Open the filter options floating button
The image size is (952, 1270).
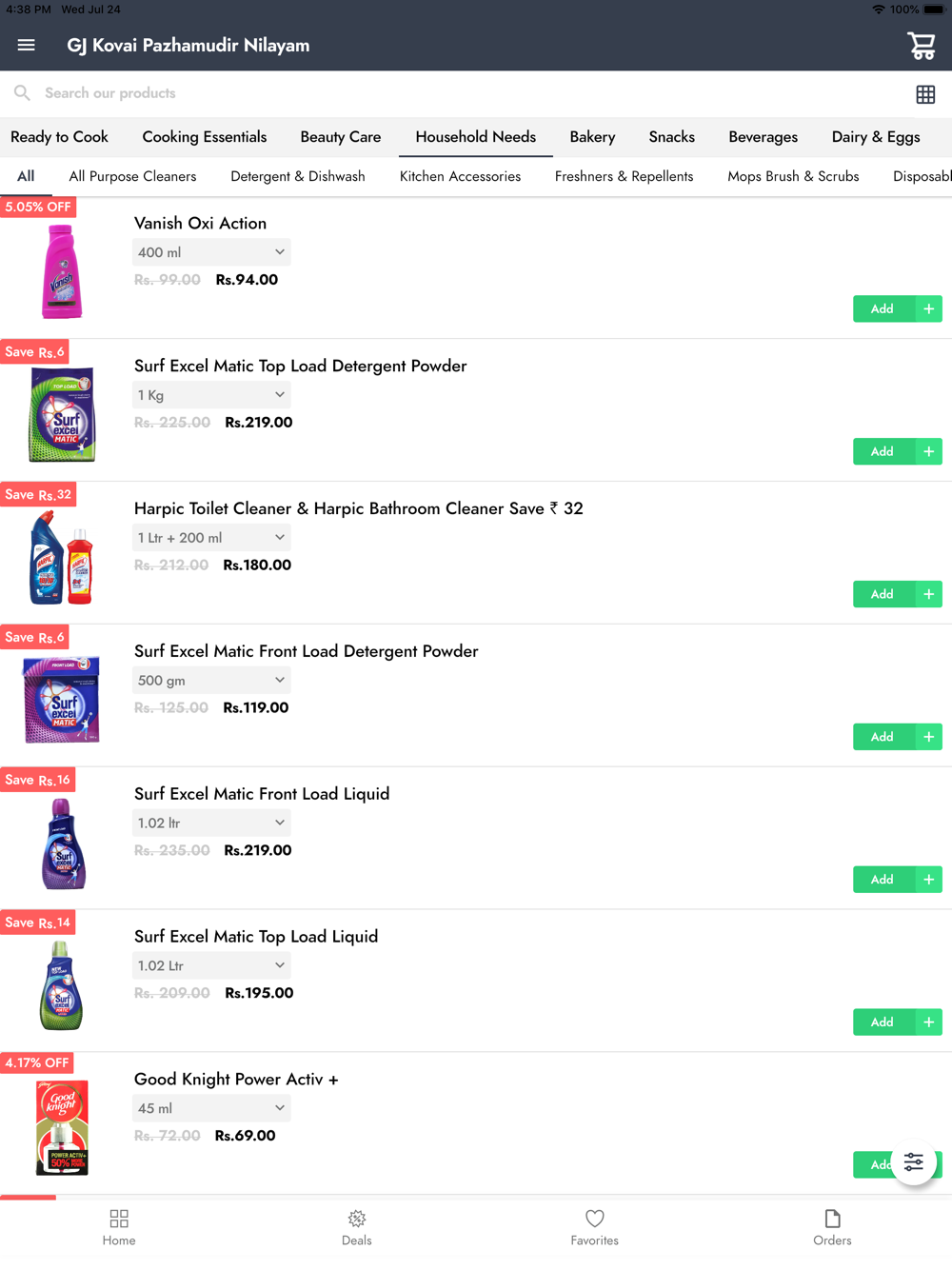[x=914, y=1161]
